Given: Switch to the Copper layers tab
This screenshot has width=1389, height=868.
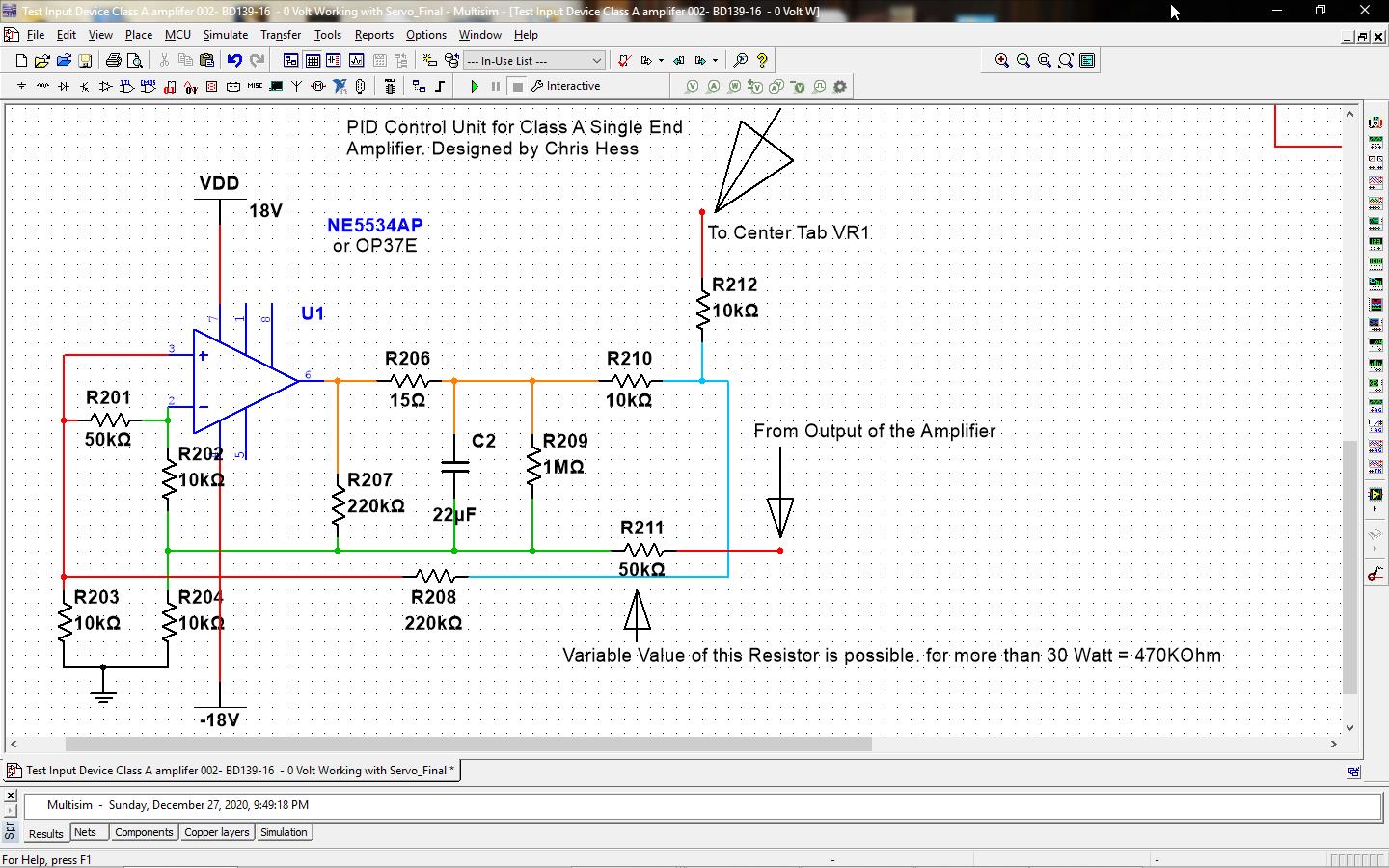Looking at the screenshot, I should (x=217, y=832).
